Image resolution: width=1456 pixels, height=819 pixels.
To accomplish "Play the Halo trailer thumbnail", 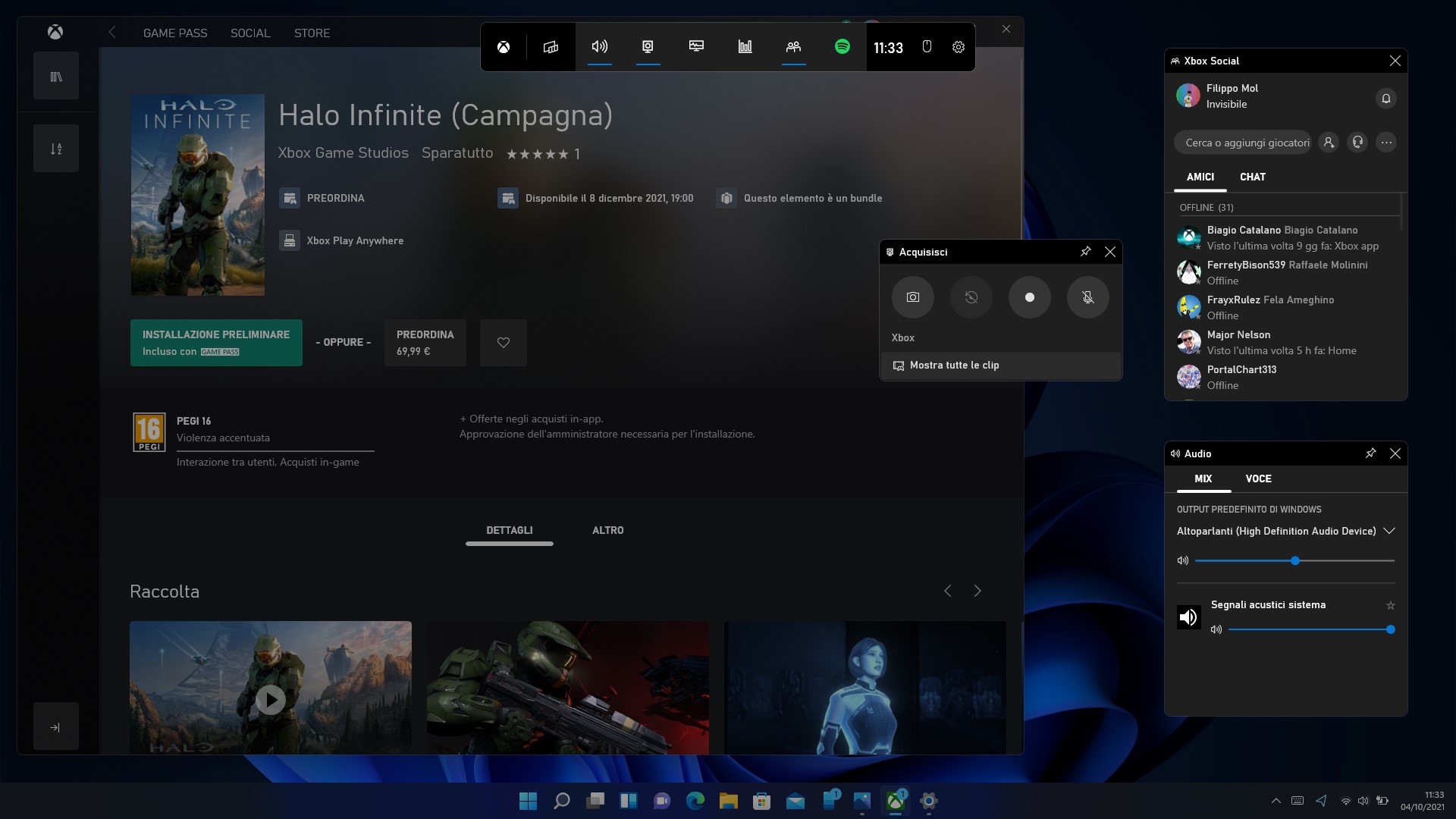I will tap(271, 688).
